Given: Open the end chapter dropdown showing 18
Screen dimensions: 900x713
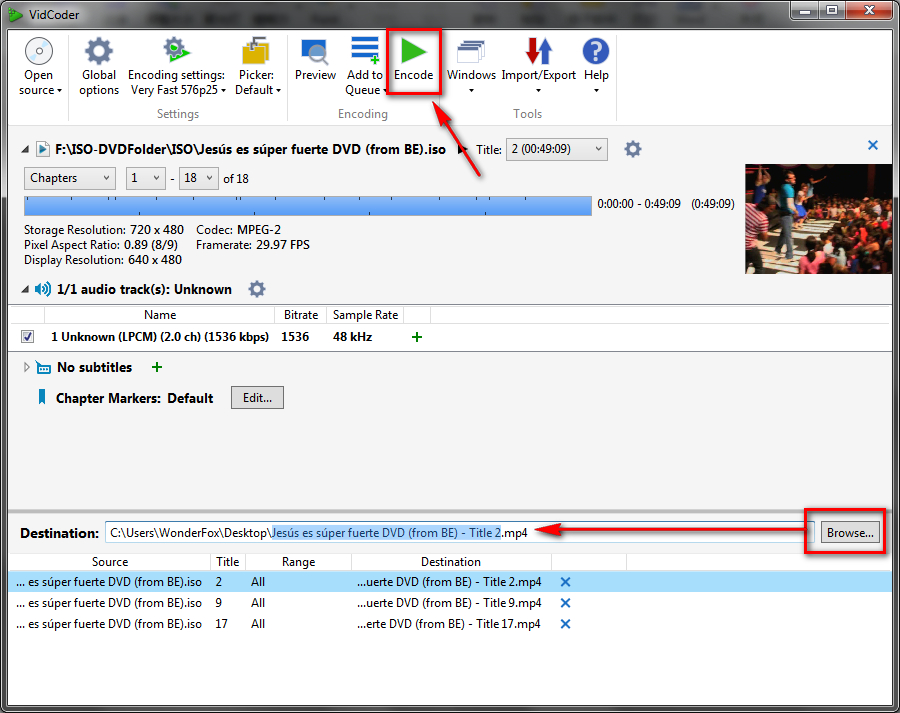Looking at the screenshot, I should point(199,178).
